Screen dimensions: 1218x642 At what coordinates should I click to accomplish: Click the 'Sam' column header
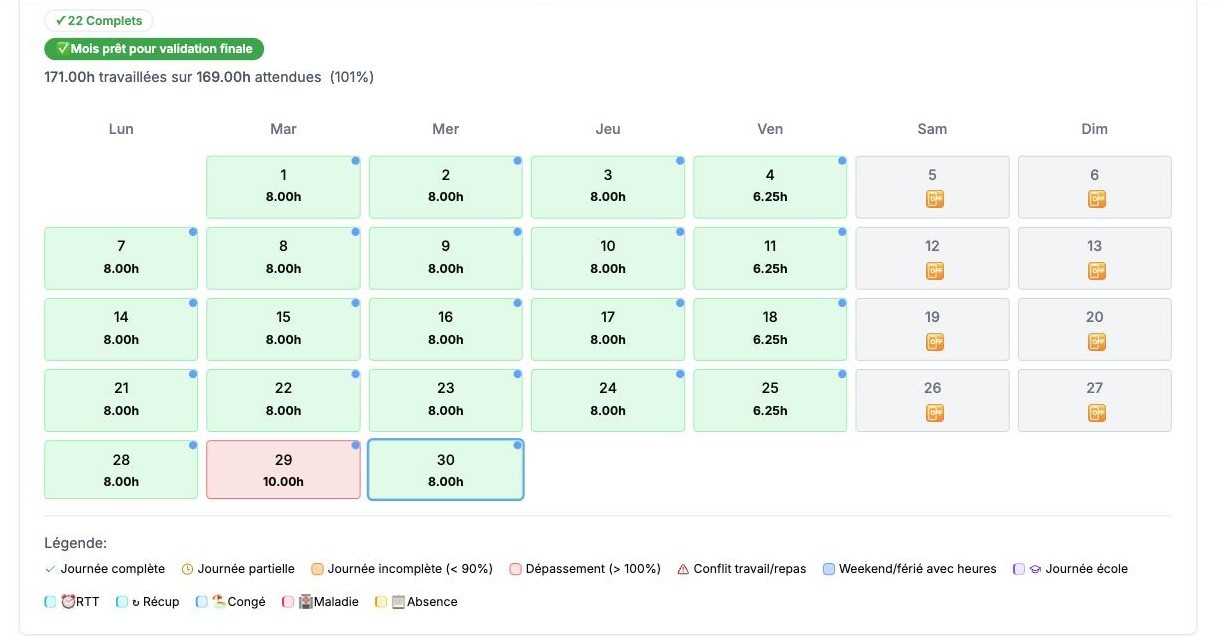(x=932, y=129)
